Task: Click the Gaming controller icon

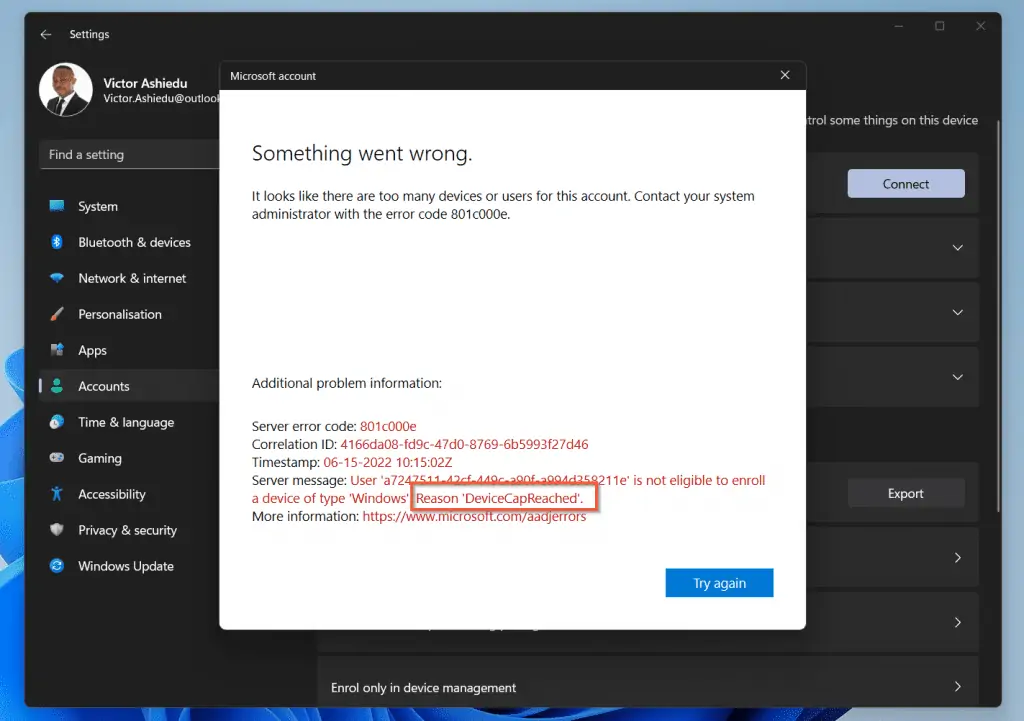Action: (57, 458)
